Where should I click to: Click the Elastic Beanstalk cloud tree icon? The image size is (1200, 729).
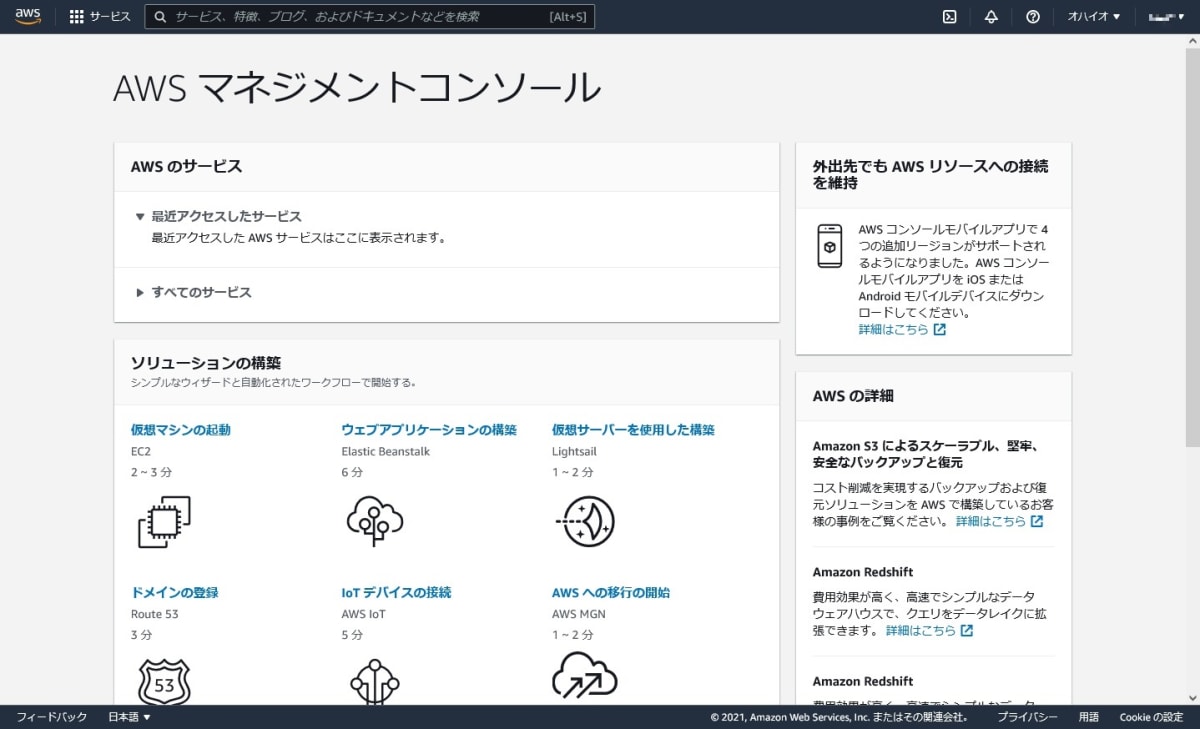tap(374, 520)
